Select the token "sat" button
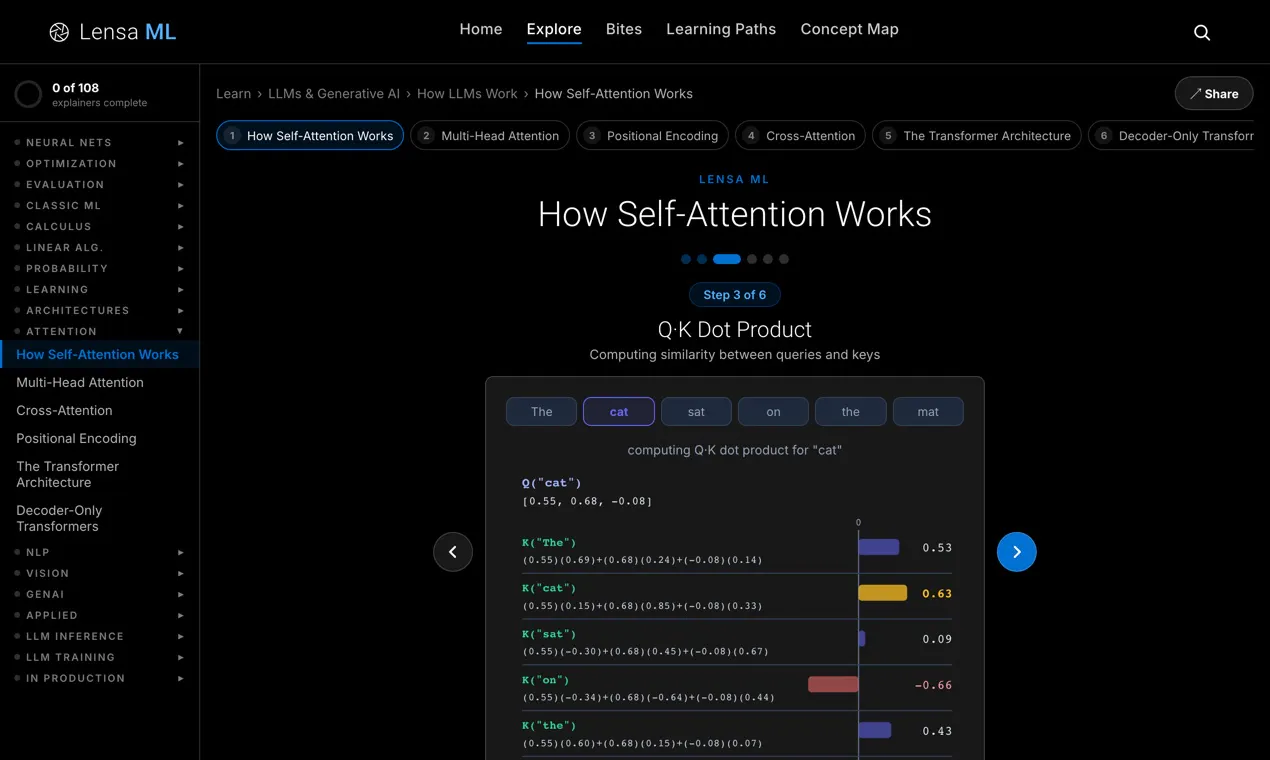Image resolution: width=1270 pixels, height=760 pixels. click(696, 411)
